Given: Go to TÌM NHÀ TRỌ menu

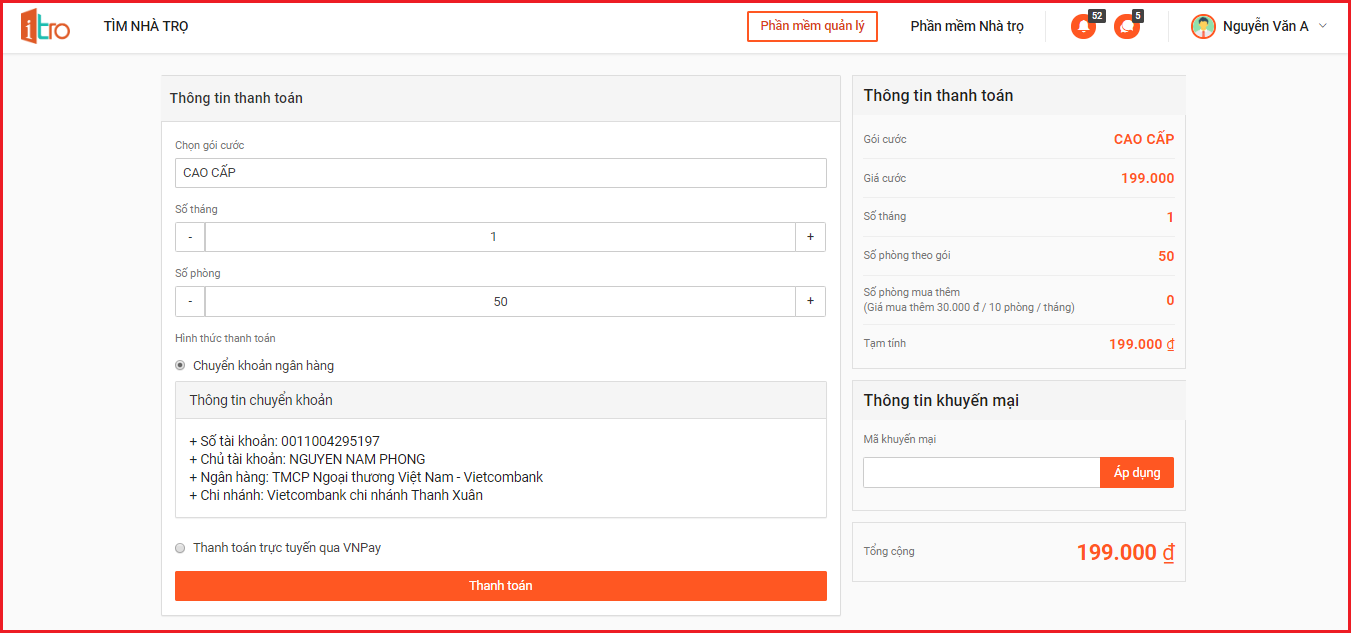Looking at the screenshot, I should 146,26.
